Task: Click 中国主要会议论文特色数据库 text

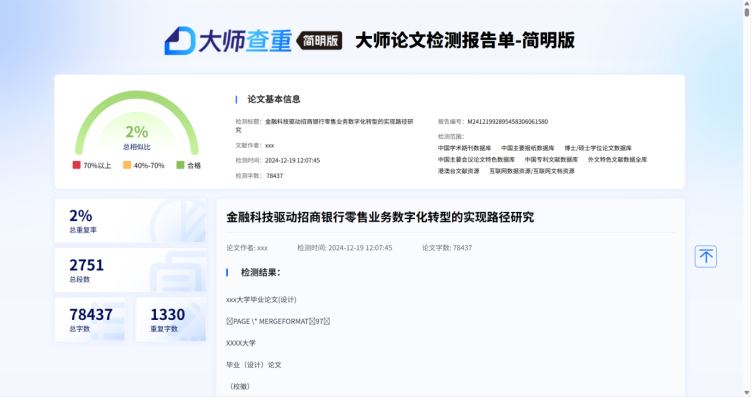Action: 476,160
